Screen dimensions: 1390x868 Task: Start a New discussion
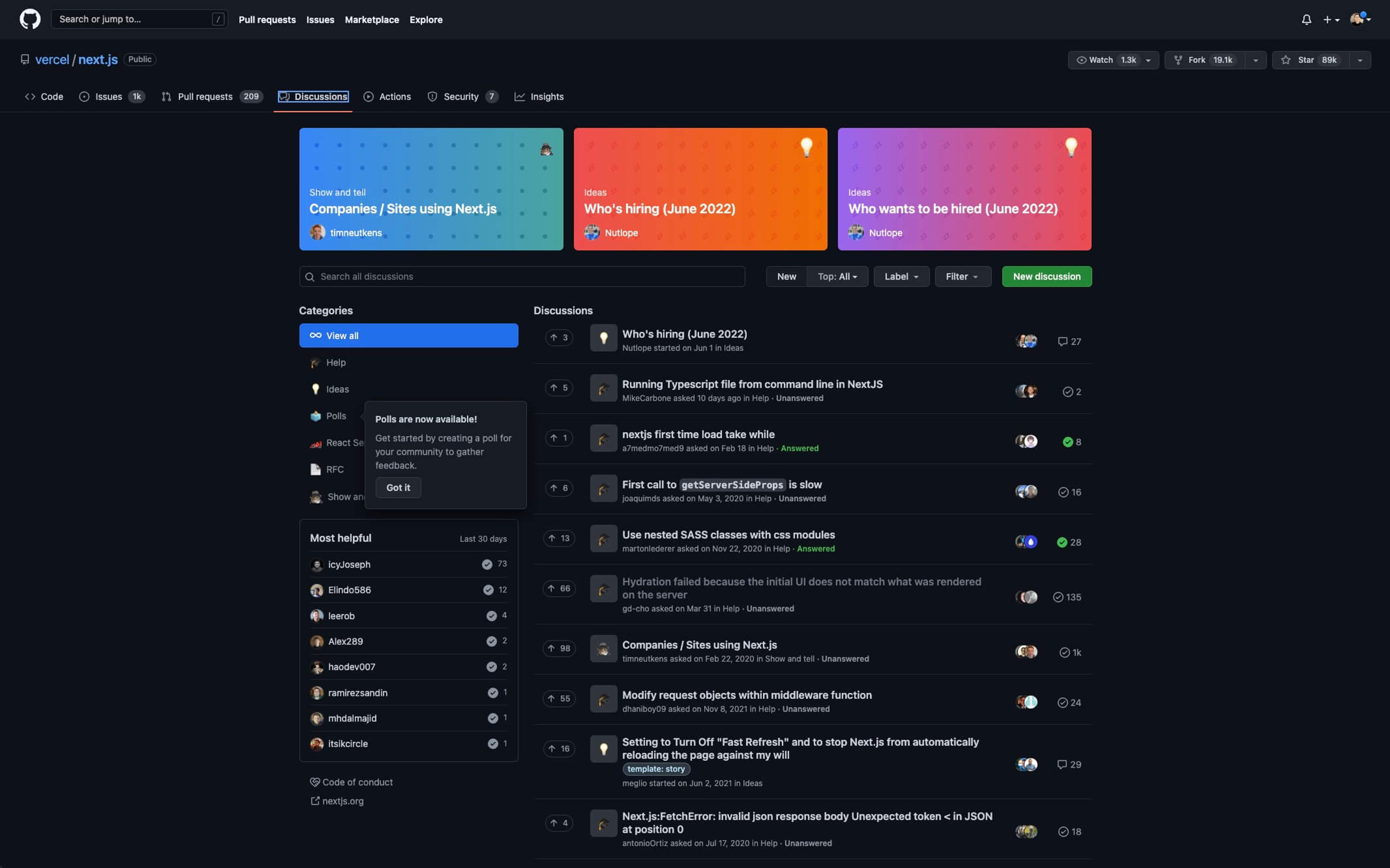pyautogui.click(x=1046, y=277)
